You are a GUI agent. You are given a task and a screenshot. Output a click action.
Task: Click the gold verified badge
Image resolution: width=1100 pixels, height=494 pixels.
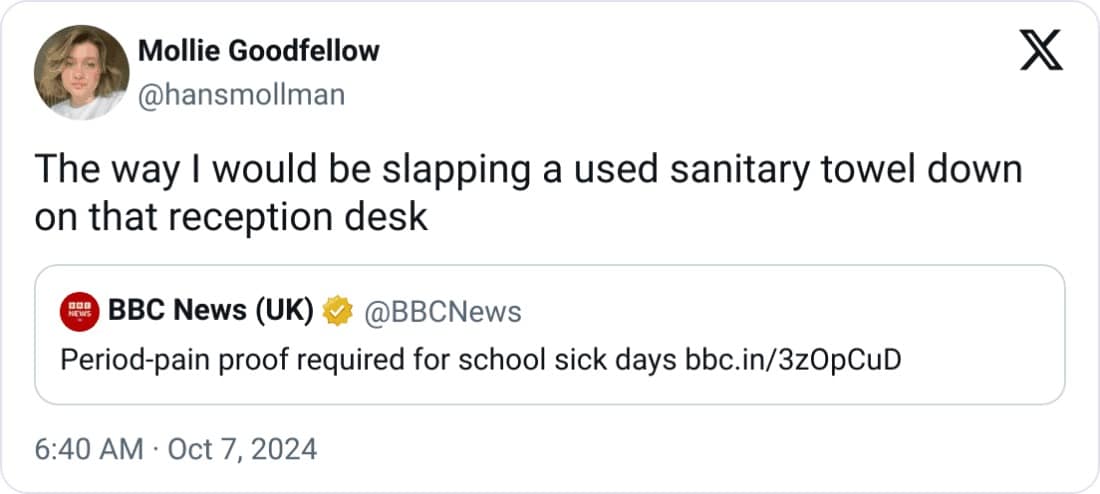click(x=340, y=312)
